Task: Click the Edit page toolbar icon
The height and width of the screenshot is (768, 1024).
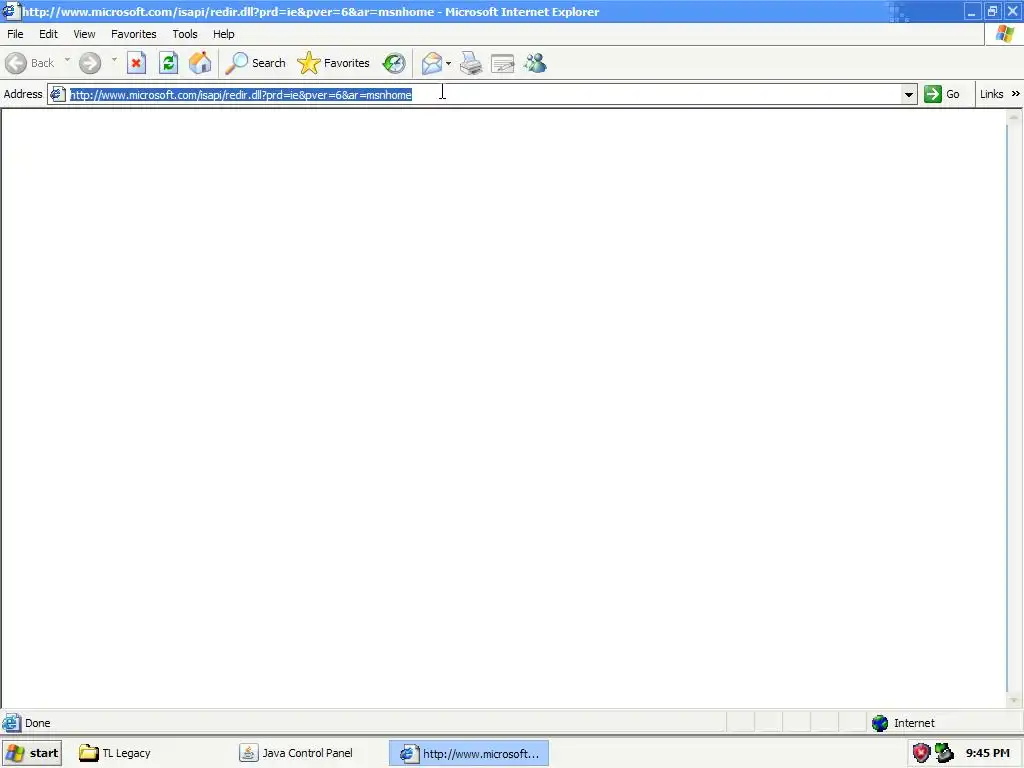Action: coord(503,63)
